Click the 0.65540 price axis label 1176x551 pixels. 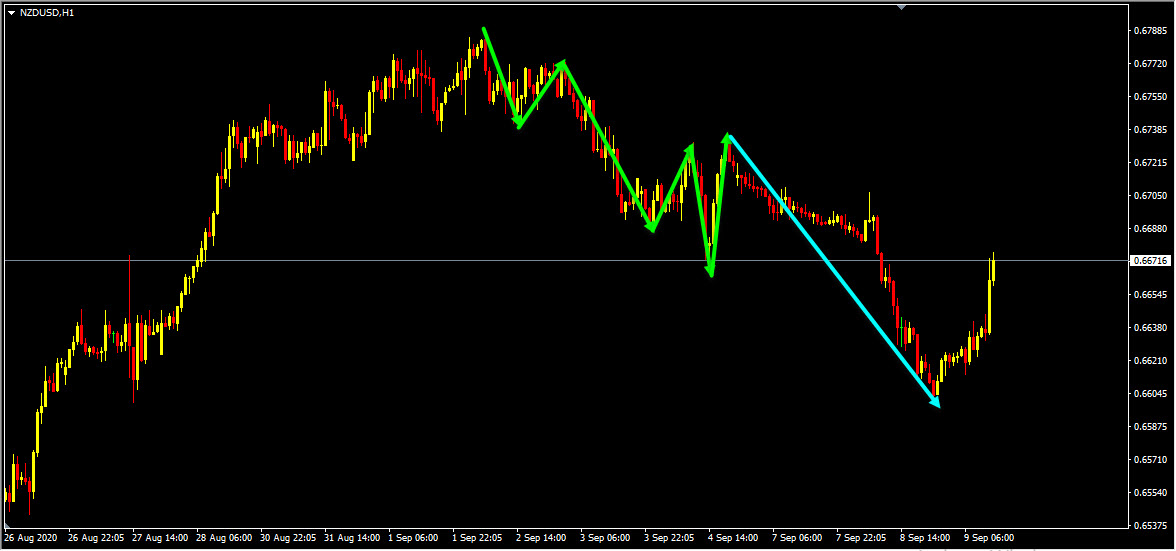[1150, 493]
